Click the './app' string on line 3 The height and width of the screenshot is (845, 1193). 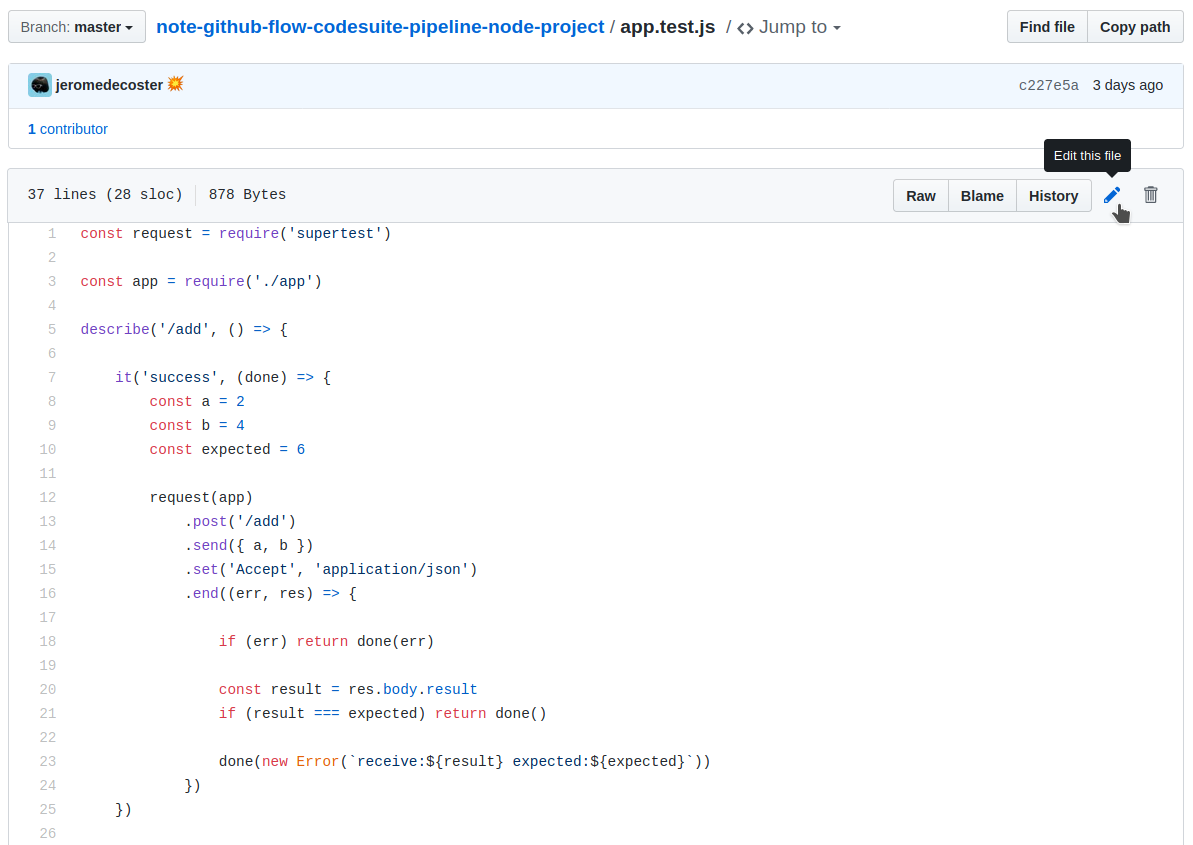click(284, 281)
